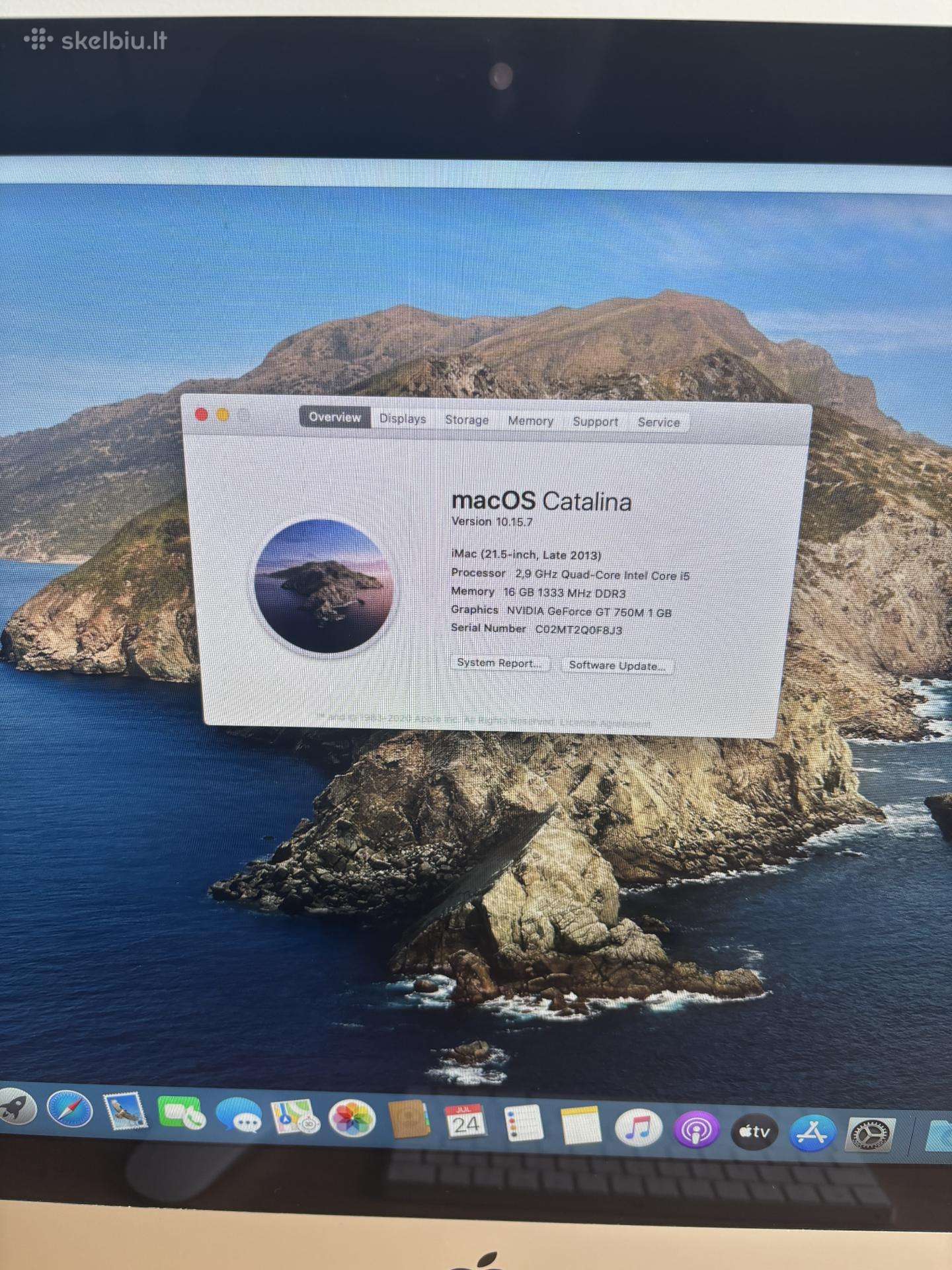Open the Memory tab
The image size is (952, 1270).
[530, 421]
